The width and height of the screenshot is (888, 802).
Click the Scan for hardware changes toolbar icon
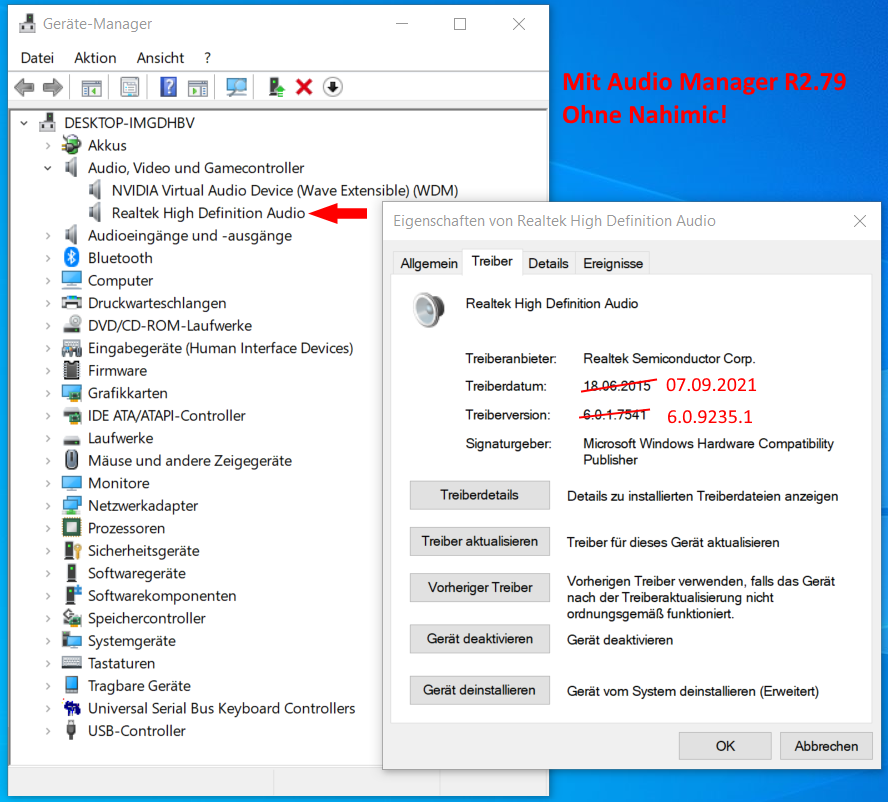click(x=234, y=87)
